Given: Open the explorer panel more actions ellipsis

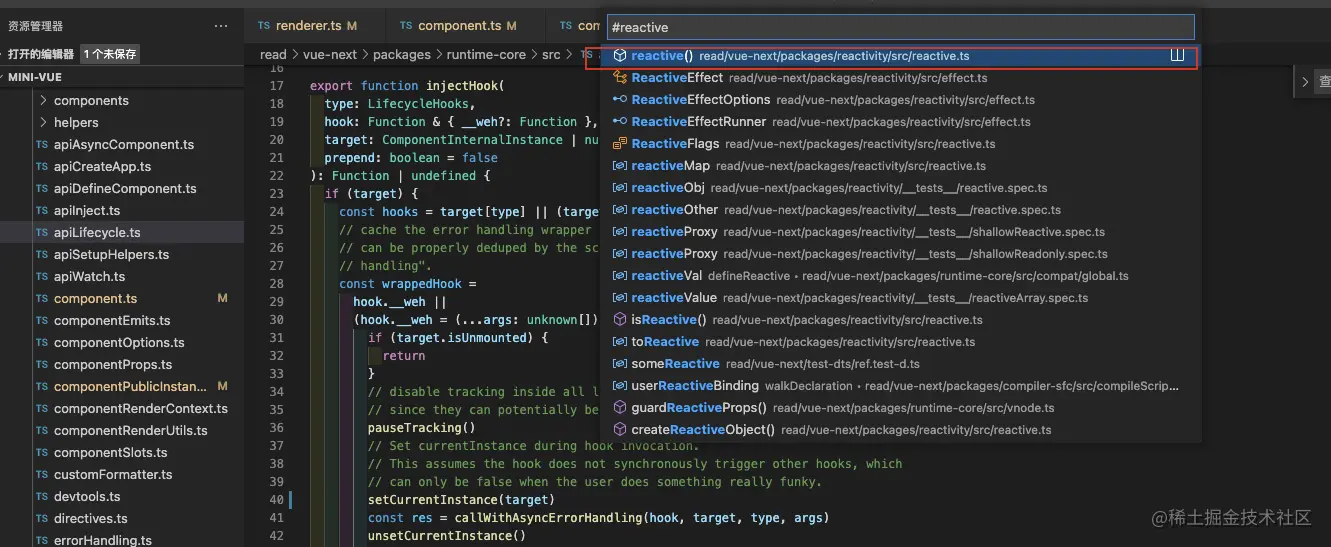Looking at the screenshot, I should [x=221, y=26].
